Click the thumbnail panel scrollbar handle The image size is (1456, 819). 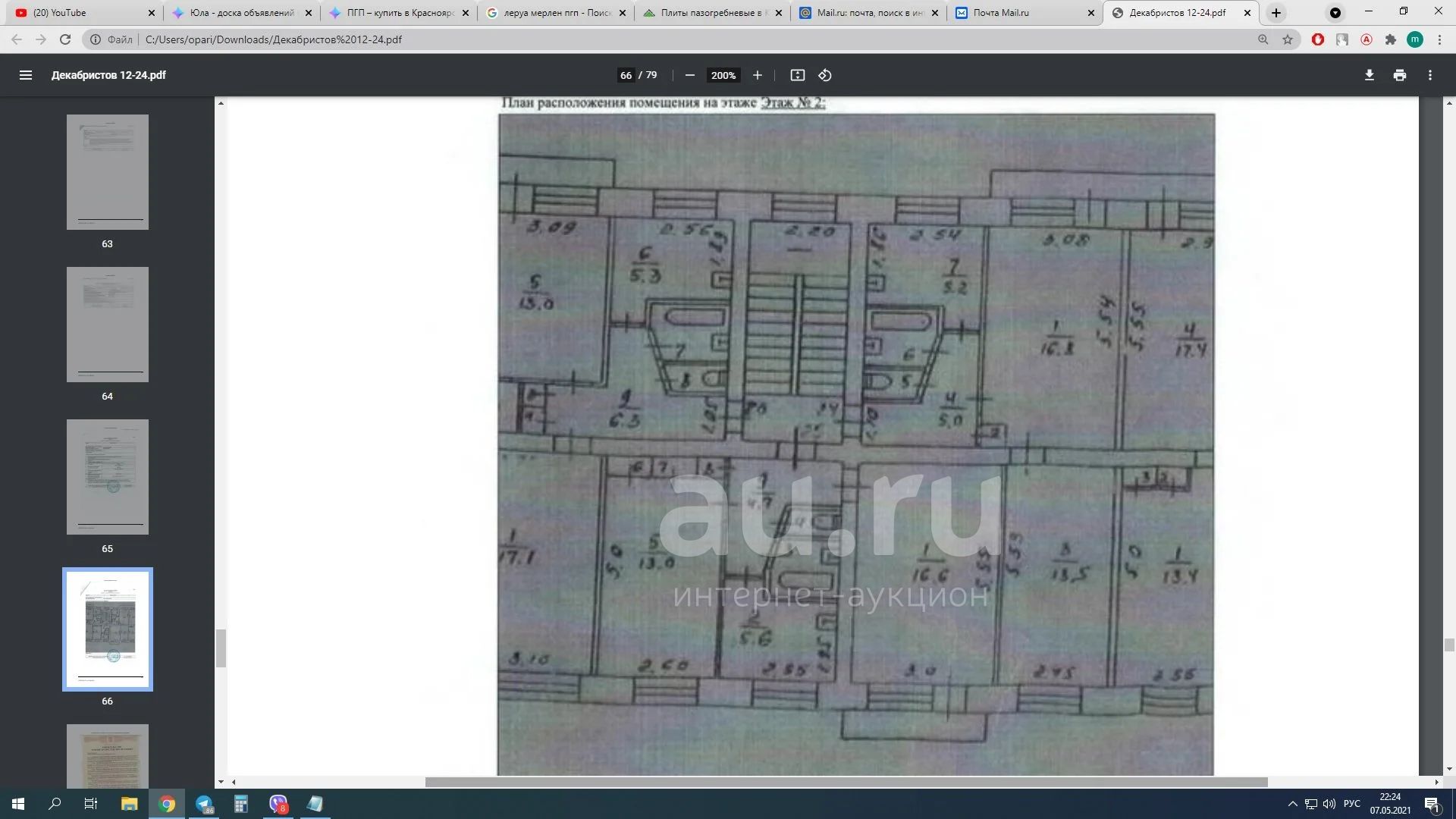(221, 648)
